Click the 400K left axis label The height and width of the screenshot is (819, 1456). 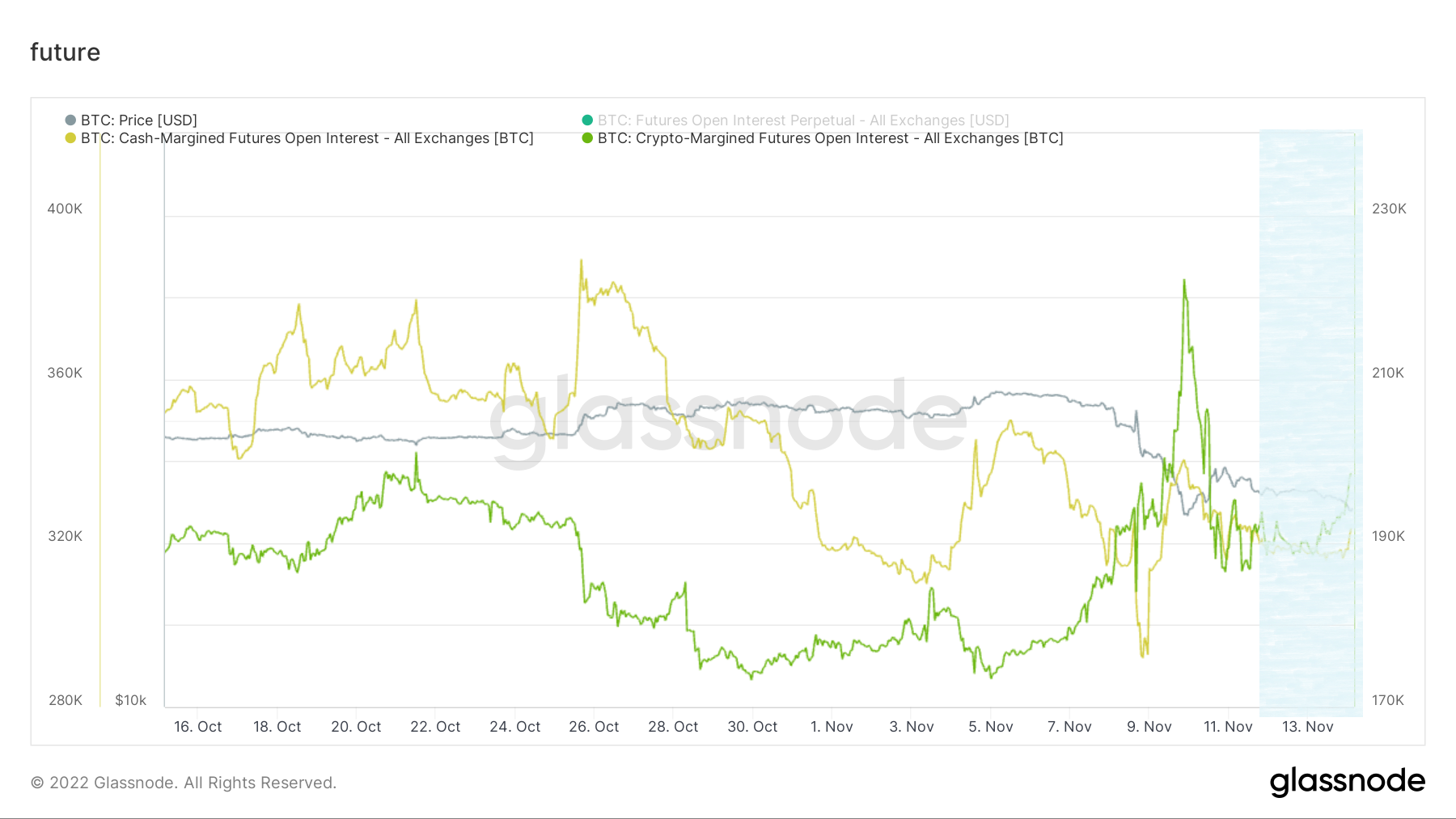click(x=65, y=209)
